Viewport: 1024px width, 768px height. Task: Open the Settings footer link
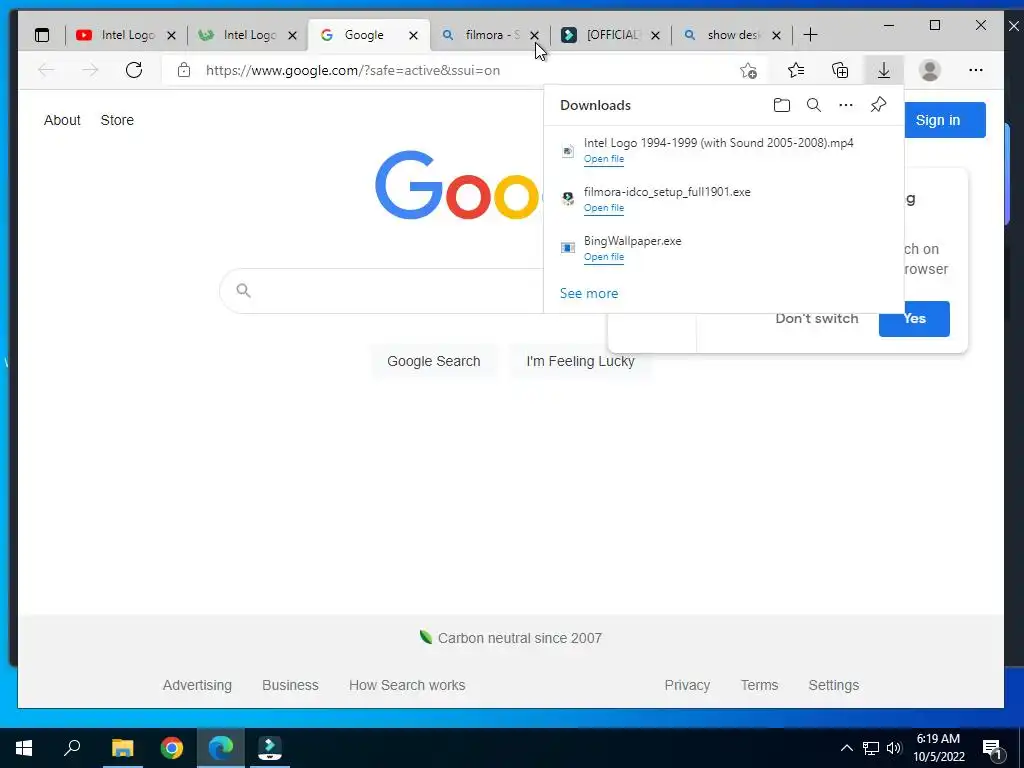click(x=833, y=685)
